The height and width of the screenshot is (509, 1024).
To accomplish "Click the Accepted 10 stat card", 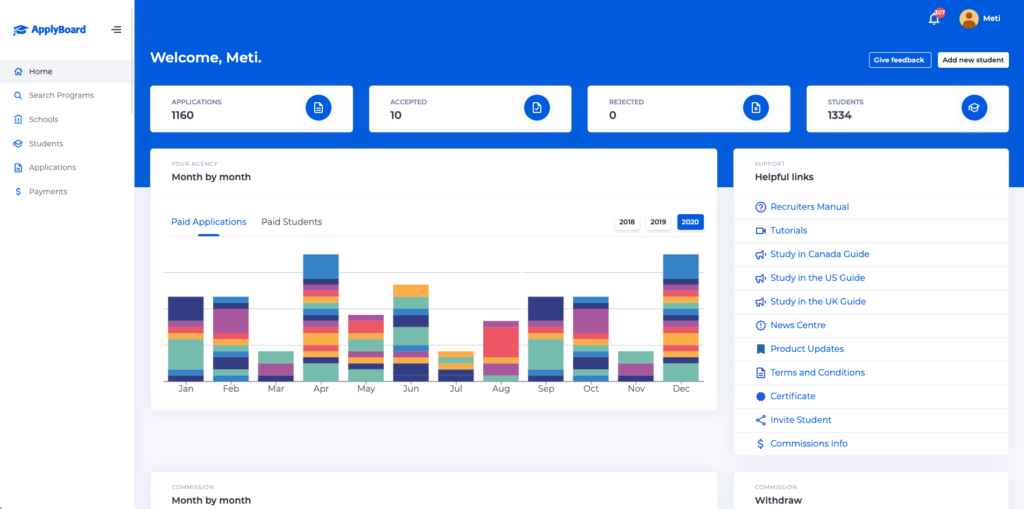I will 470,109.
